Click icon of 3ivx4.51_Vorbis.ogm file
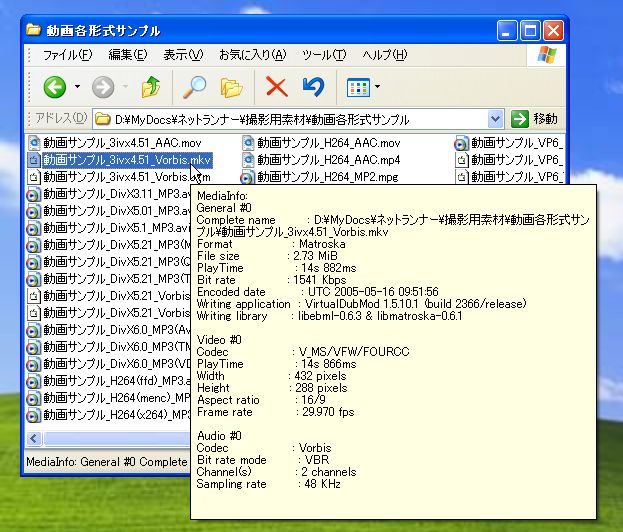The height and width of the screenshot is (532, 623). coord(34,177)
